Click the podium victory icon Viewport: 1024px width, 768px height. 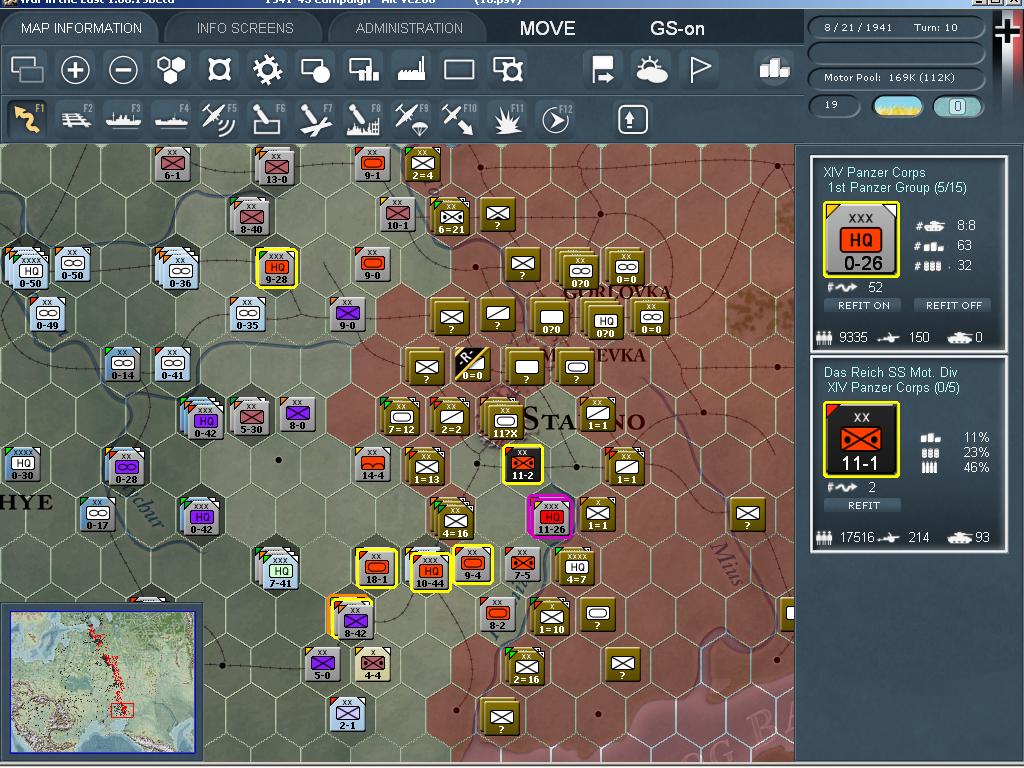(775, 69)
